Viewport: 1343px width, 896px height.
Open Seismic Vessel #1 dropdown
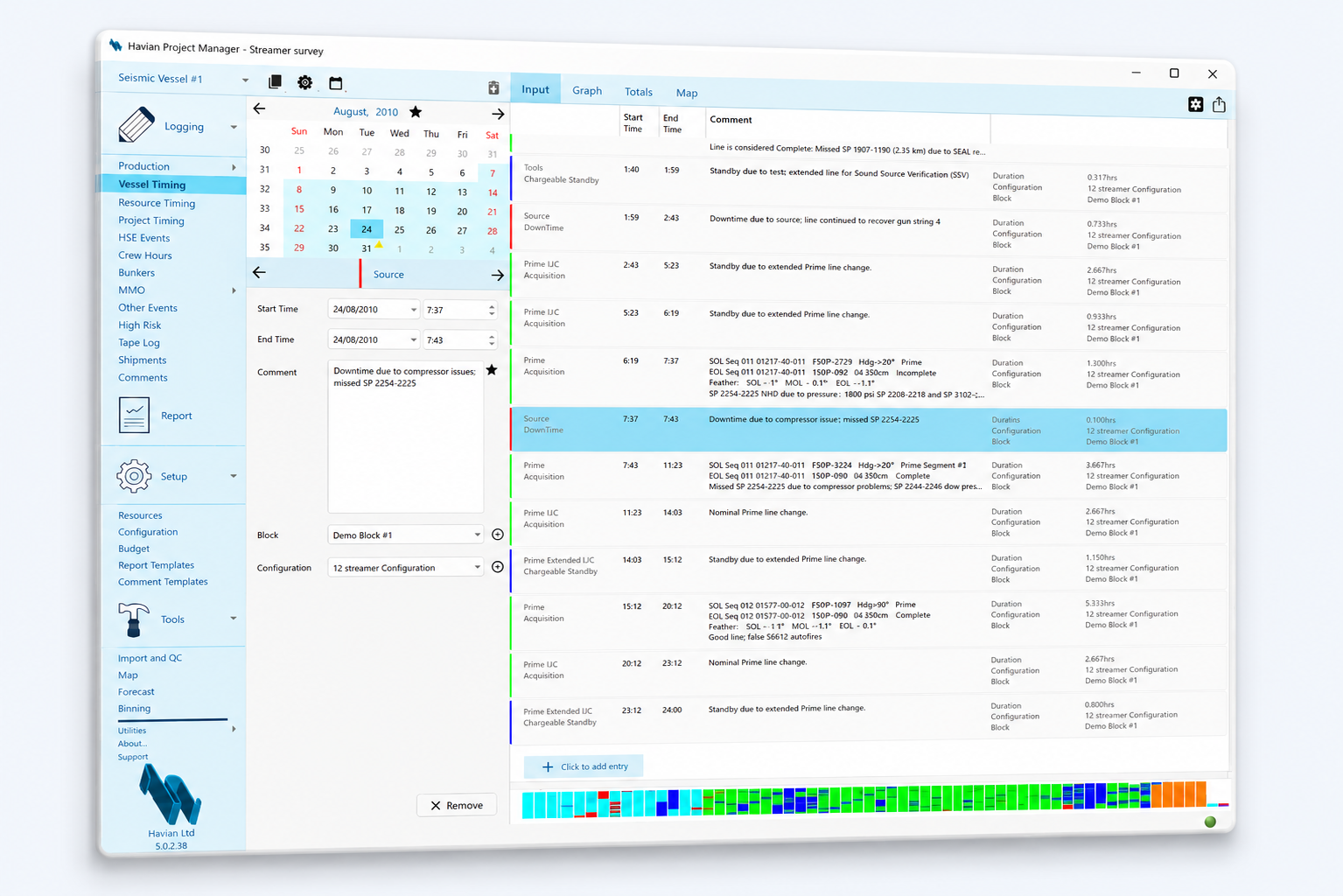click(245, 80)
